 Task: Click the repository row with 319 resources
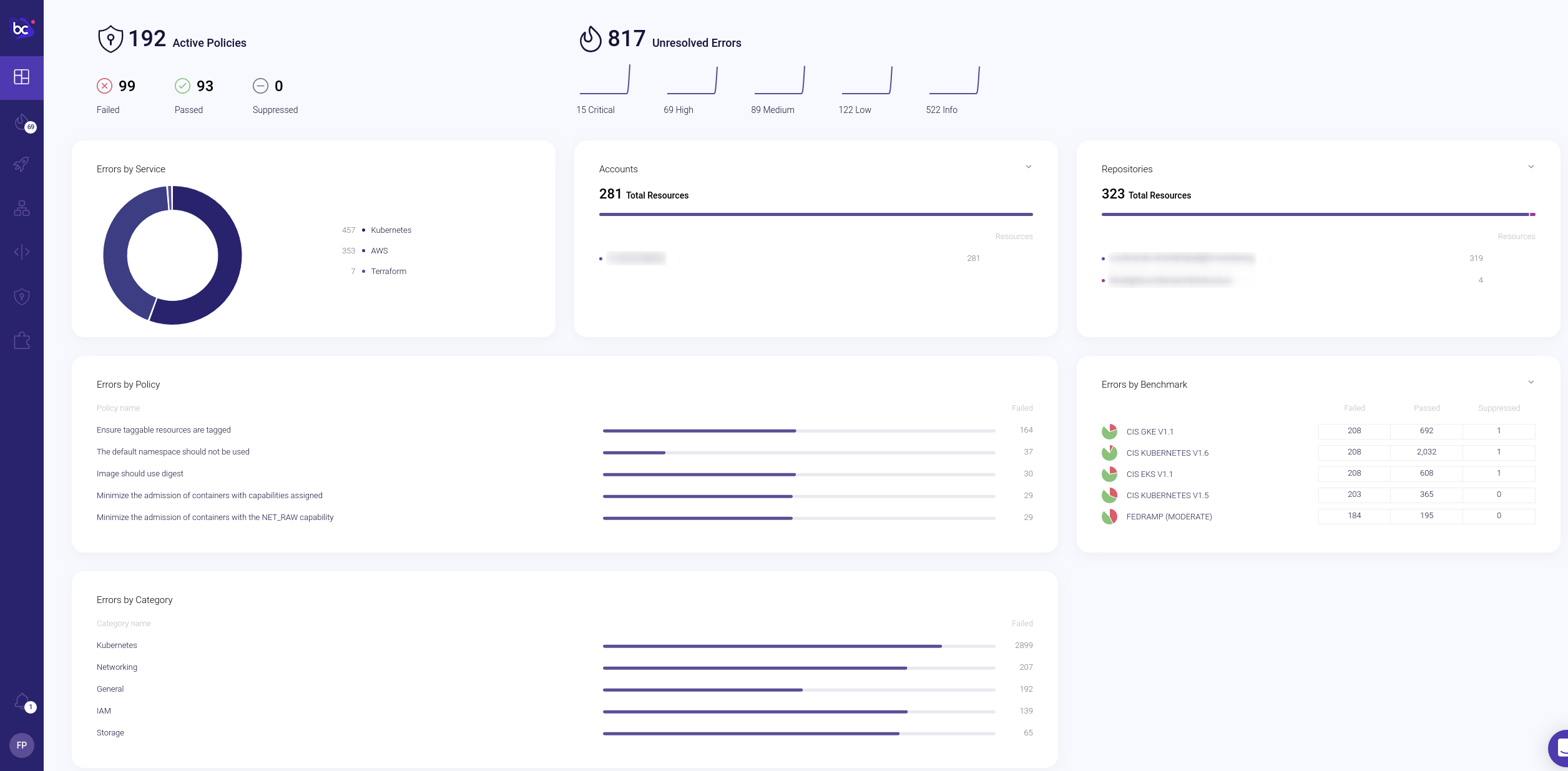click(x=1318, y=258)
